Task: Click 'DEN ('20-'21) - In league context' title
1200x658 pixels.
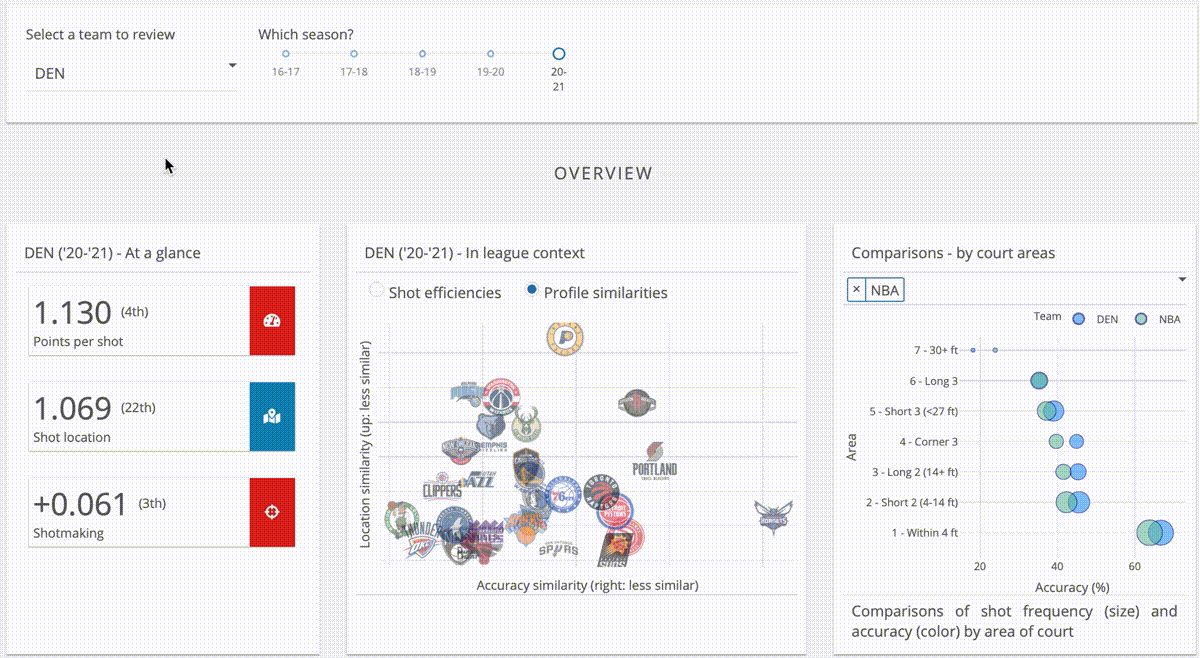Action: [x=475, y=253]
